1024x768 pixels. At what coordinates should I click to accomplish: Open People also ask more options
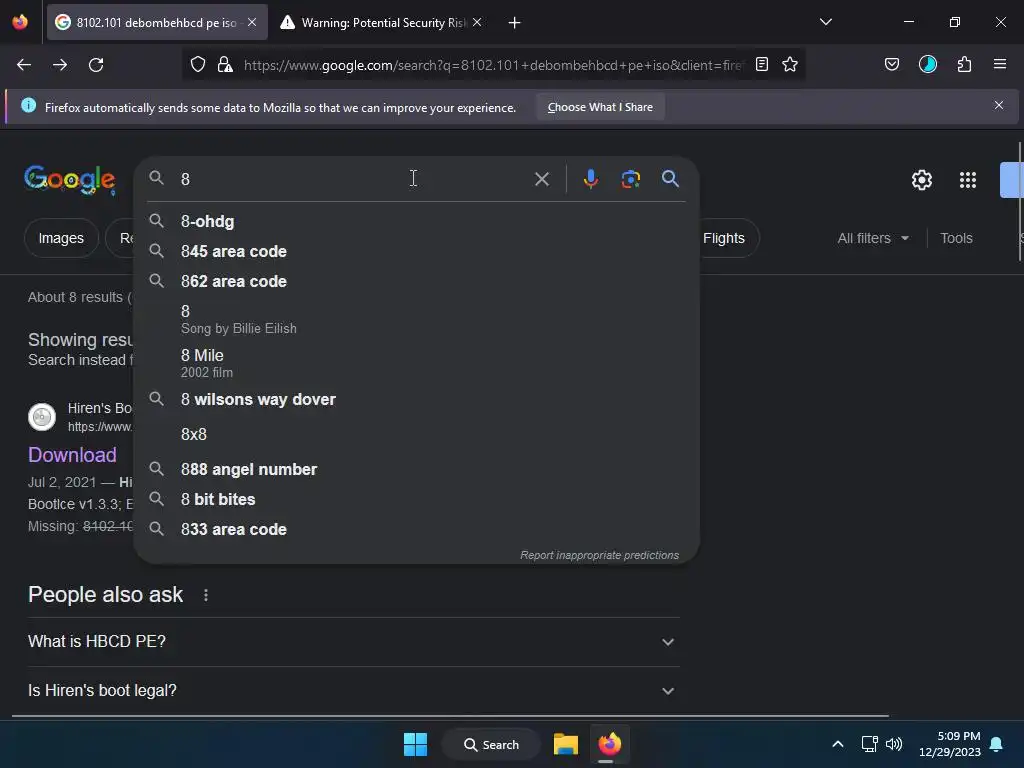pyautogui.click(x=206, y=595)
